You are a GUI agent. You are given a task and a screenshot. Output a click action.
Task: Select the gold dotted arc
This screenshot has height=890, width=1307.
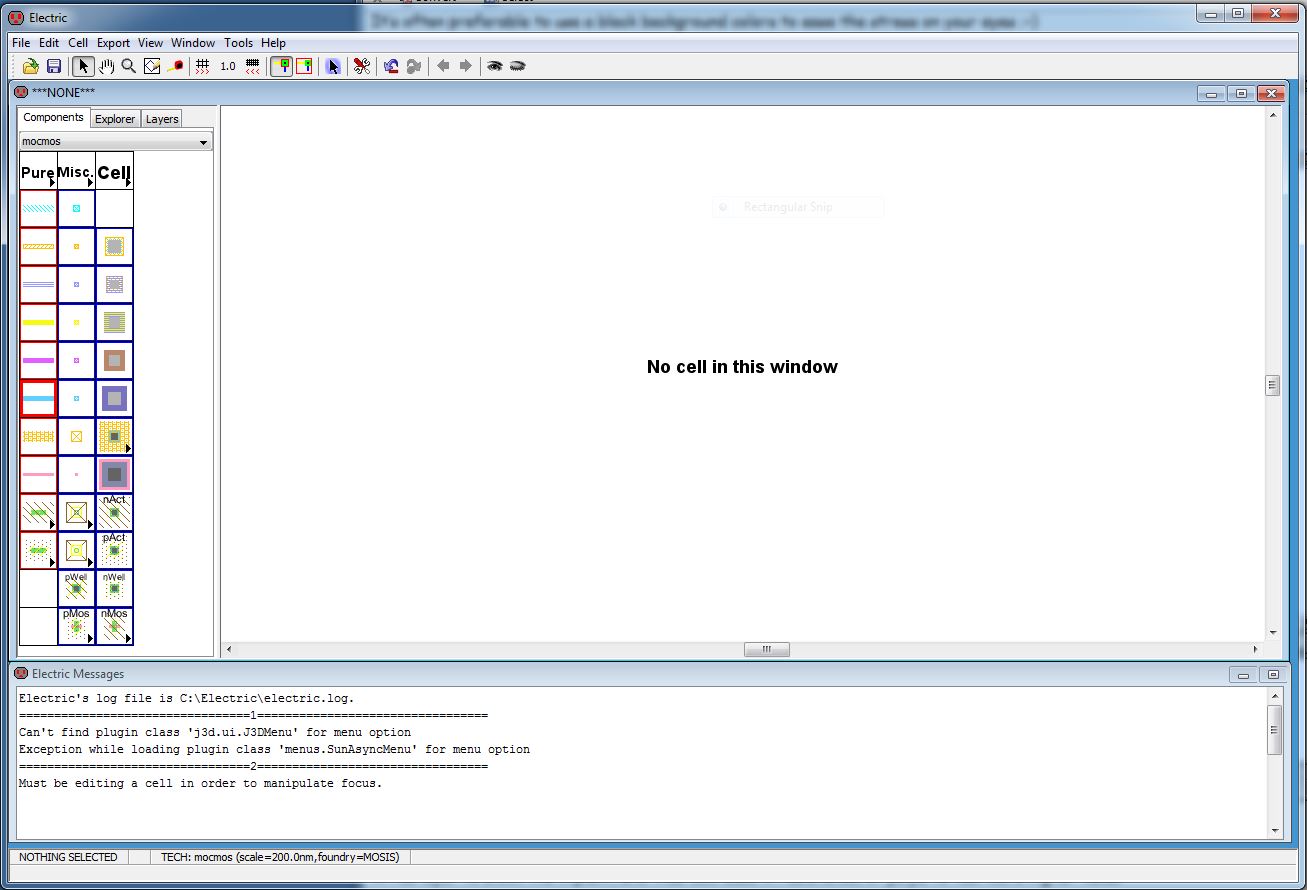pos(38,437)
